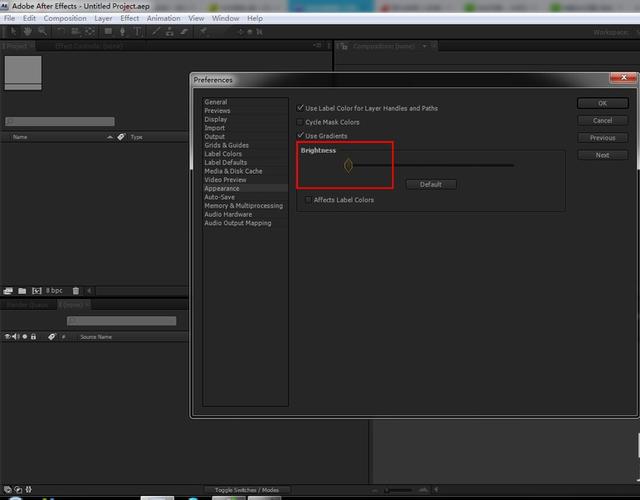Click the Solo column icon in timeline

pyautogui.click(x=24, y=336)
